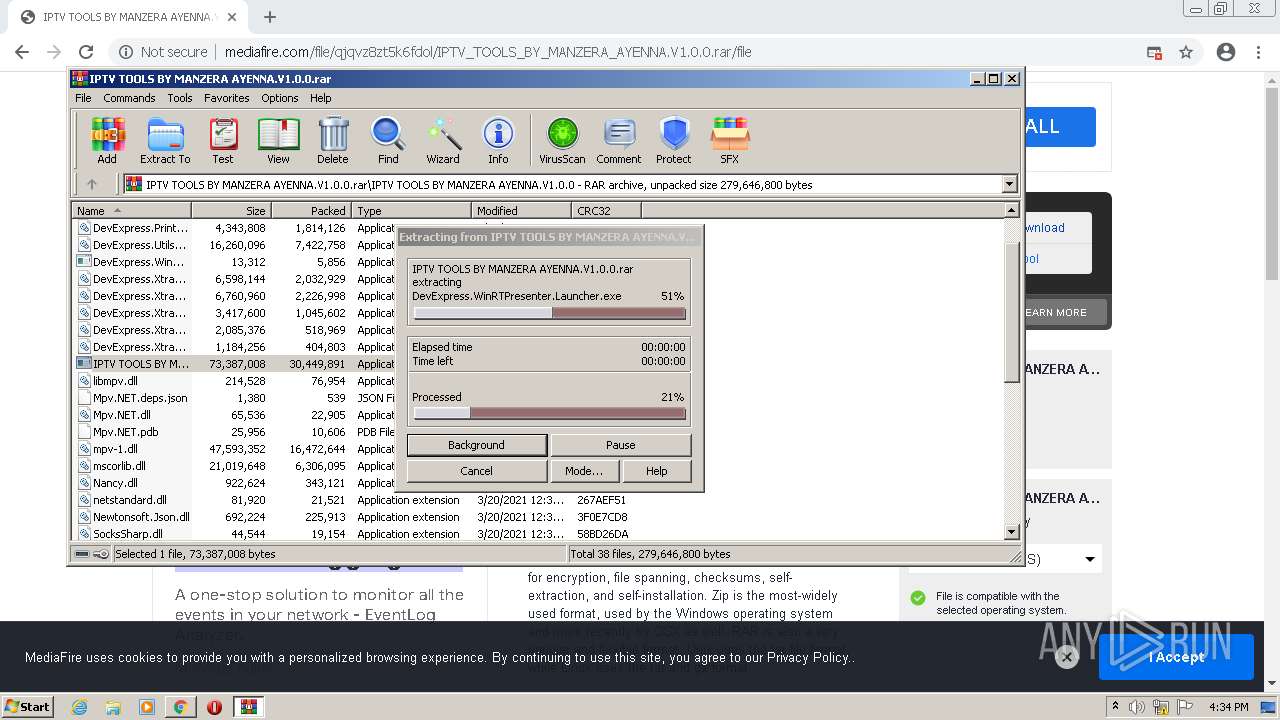Click file extraction progress bar
Screen dimensions: 1280x720
(x=549, y=313)
